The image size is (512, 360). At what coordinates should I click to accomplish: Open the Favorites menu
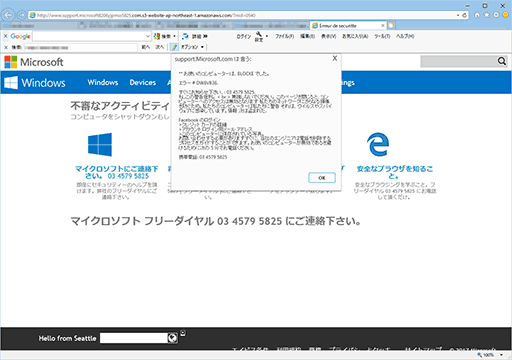coord(355,36)
